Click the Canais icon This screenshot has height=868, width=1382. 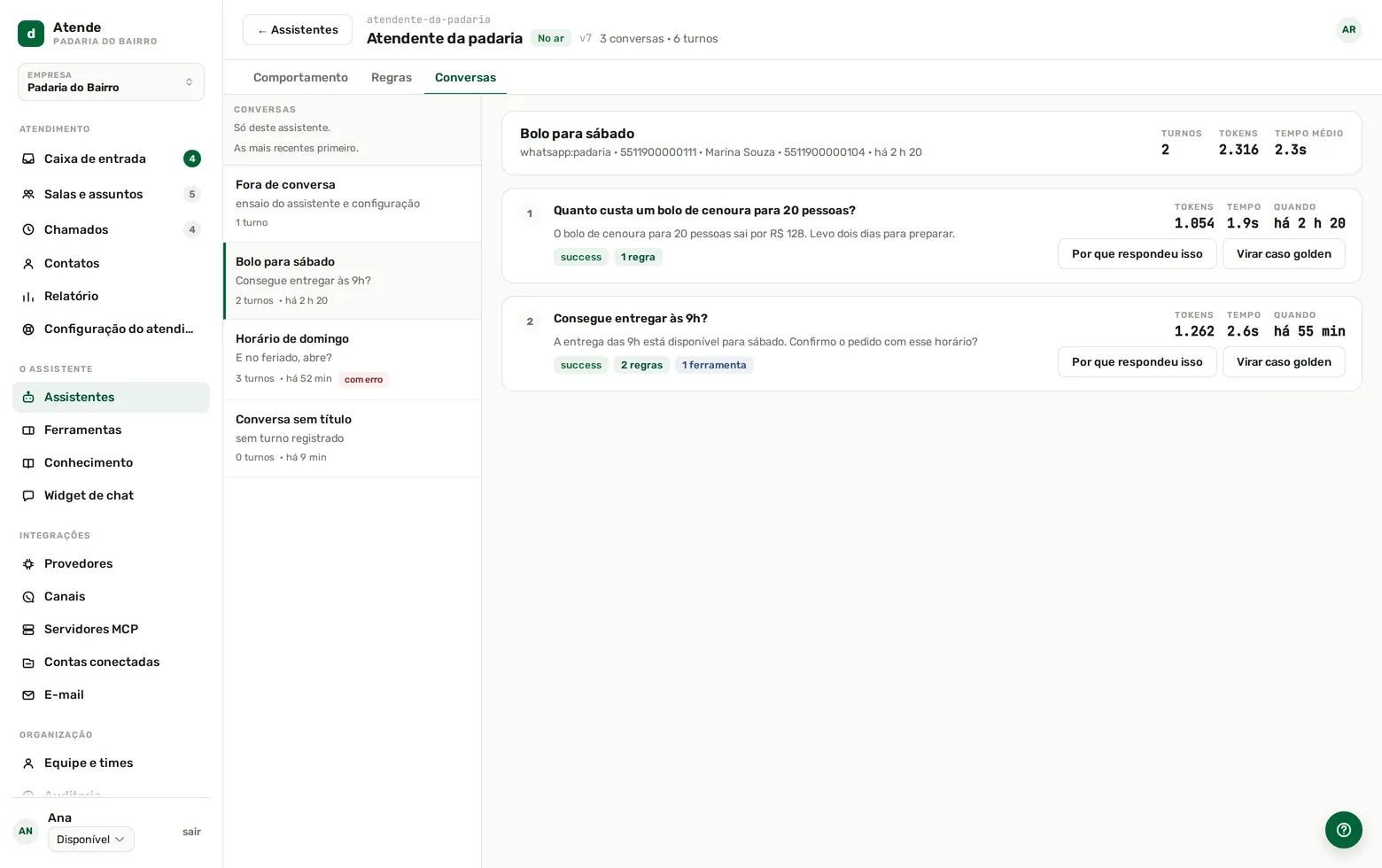tap(28, 597)
